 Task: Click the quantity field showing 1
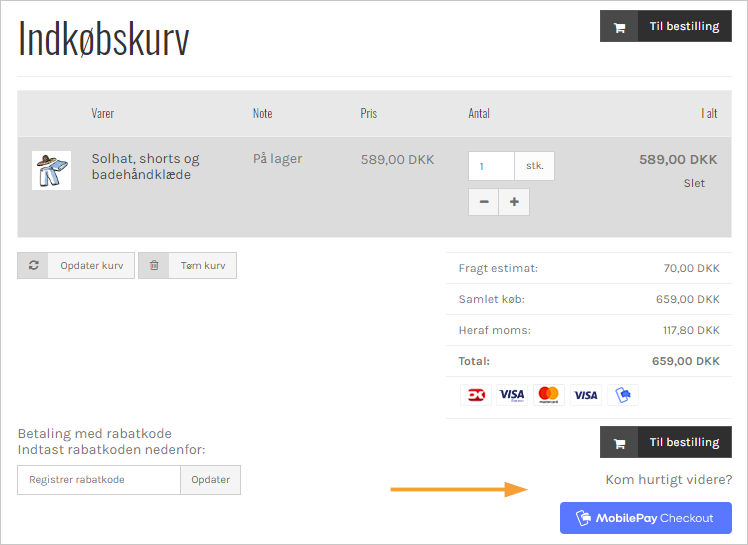(x=491, y=166)
